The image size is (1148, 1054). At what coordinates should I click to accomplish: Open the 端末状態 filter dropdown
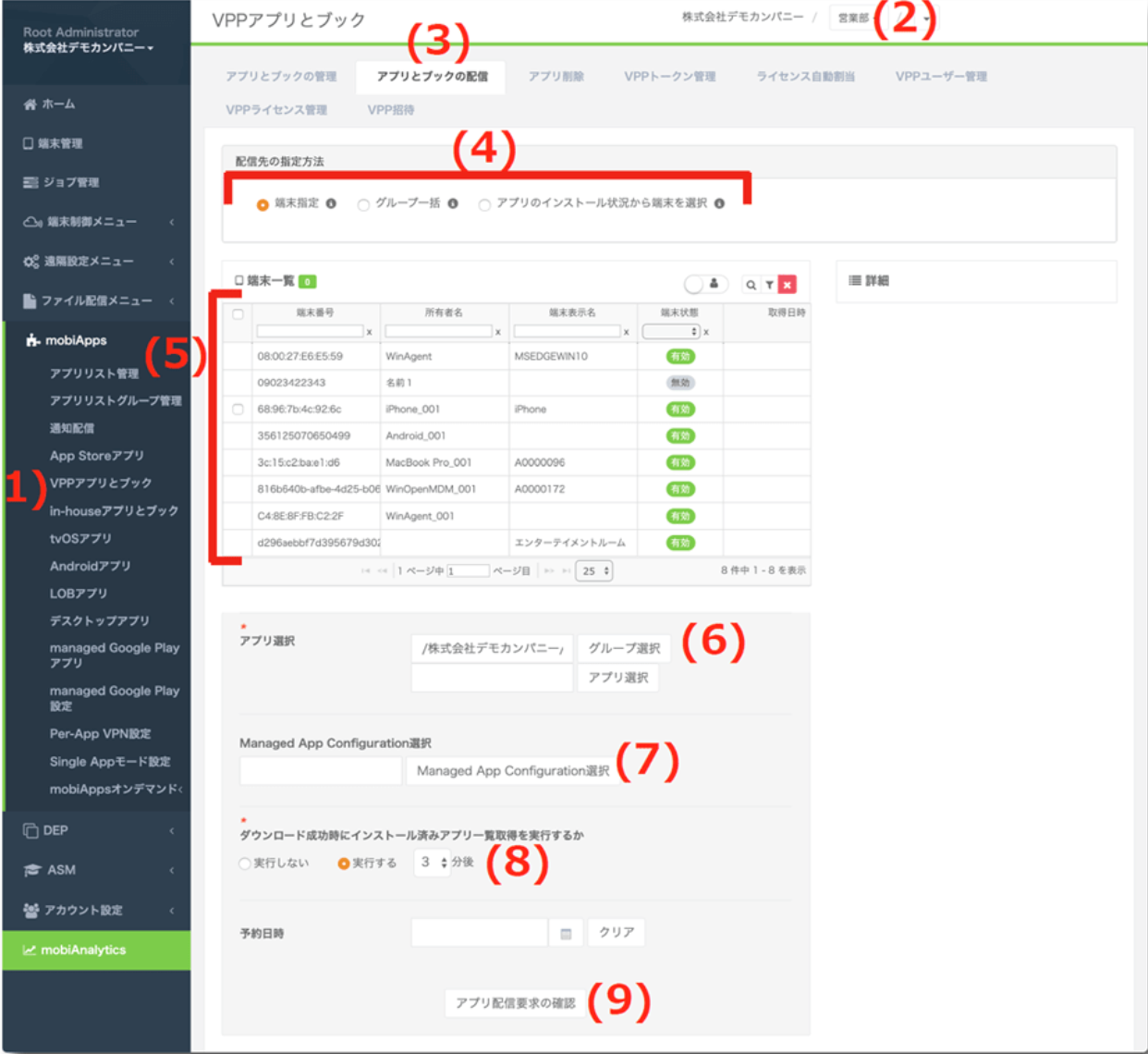pos(672,331)
